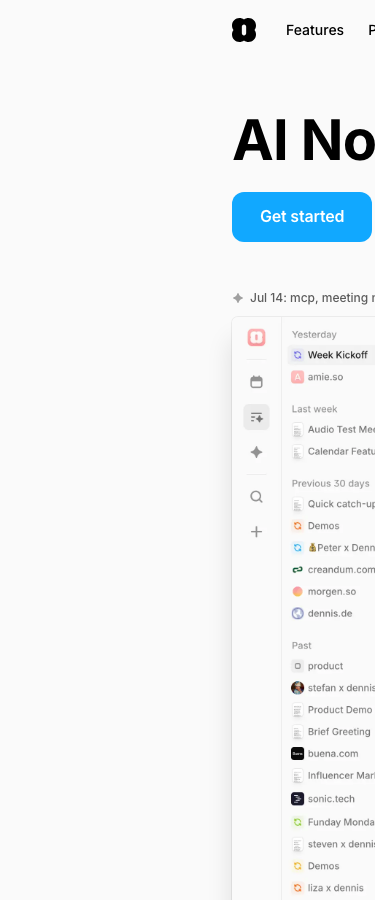Click the pink A icon beside amie.so

click(x=297, y=377)
